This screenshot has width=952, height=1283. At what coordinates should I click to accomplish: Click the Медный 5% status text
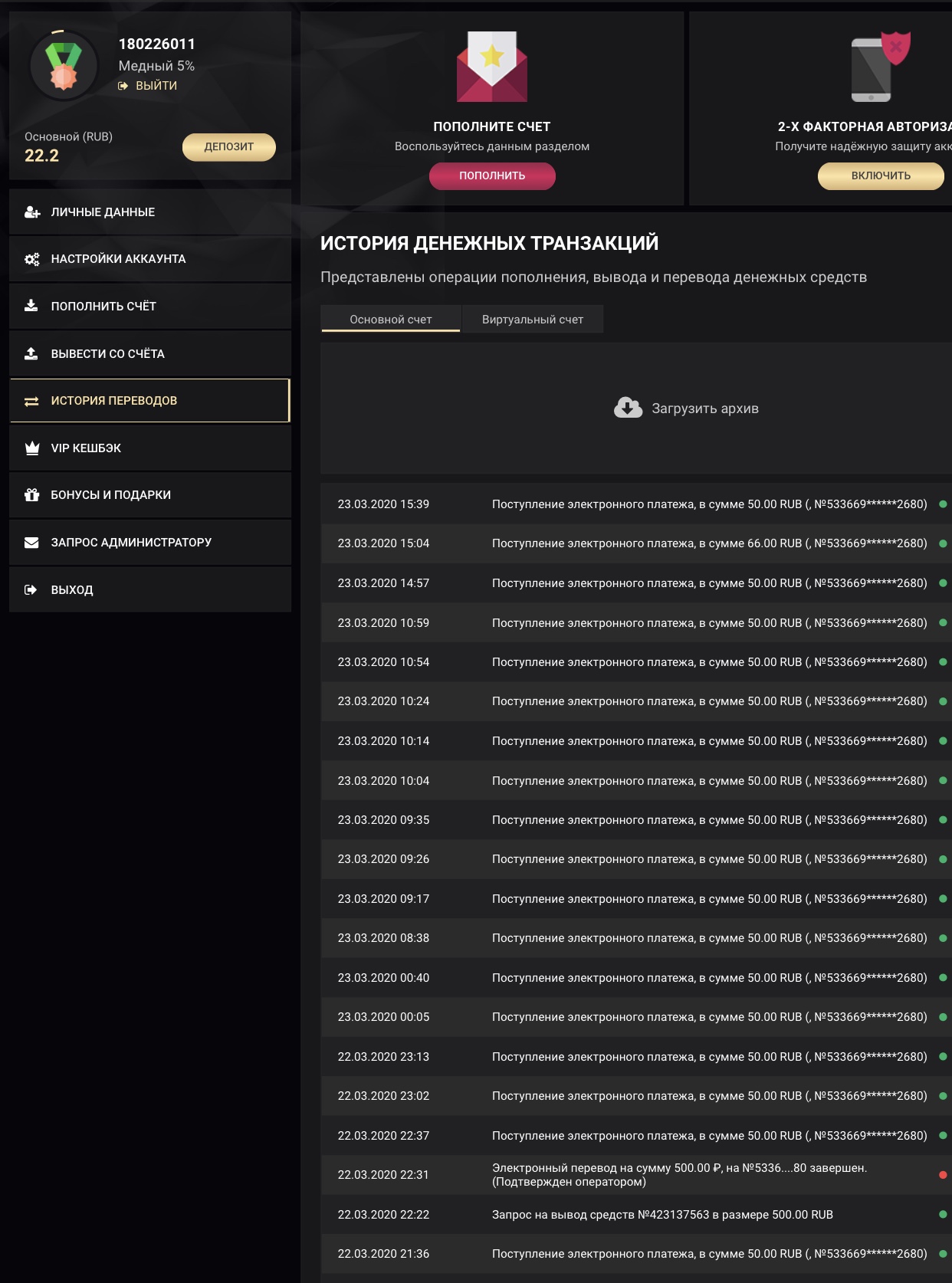tap(156, 66)
